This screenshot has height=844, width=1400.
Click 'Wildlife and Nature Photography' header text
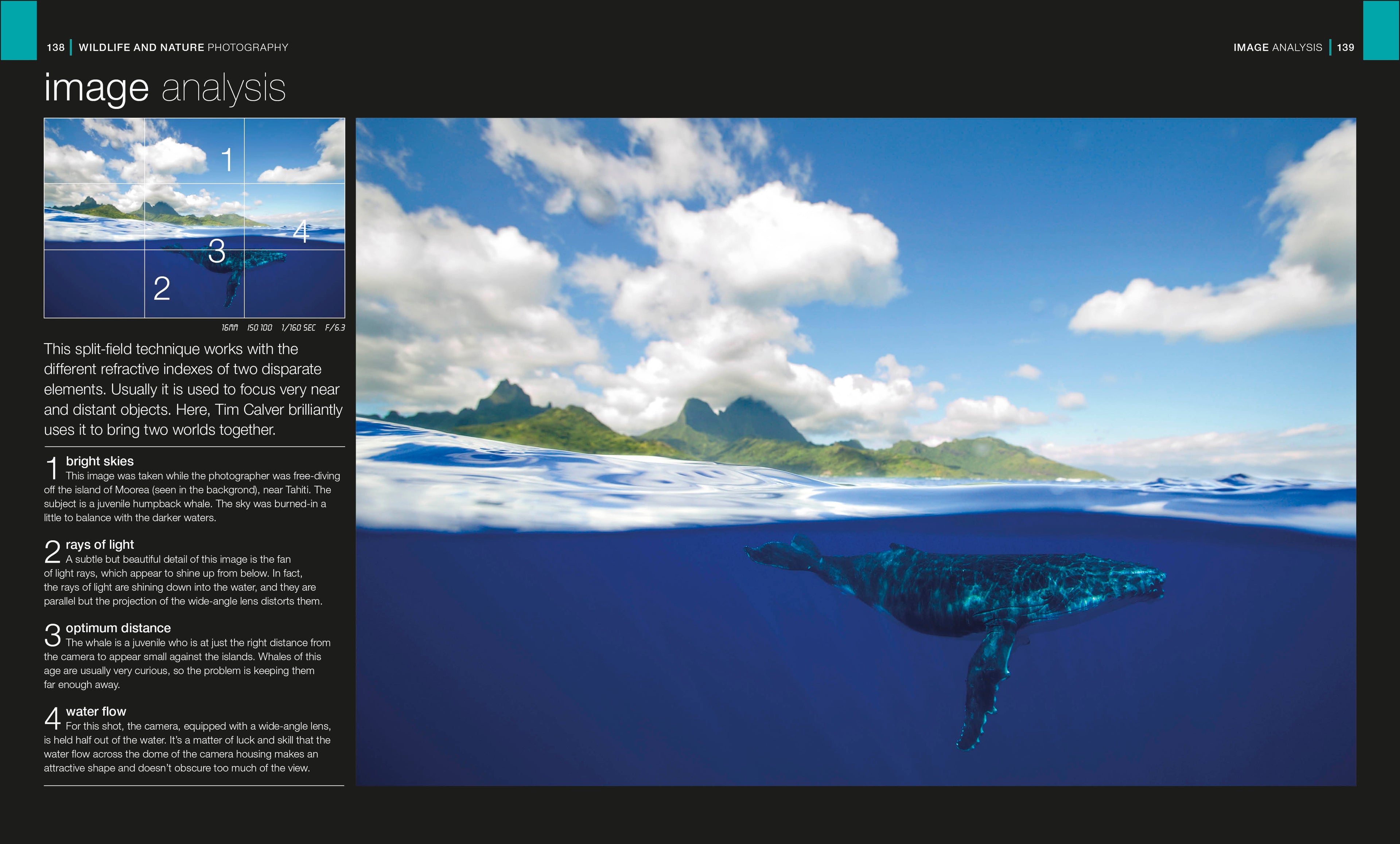(x=183, y=48)
